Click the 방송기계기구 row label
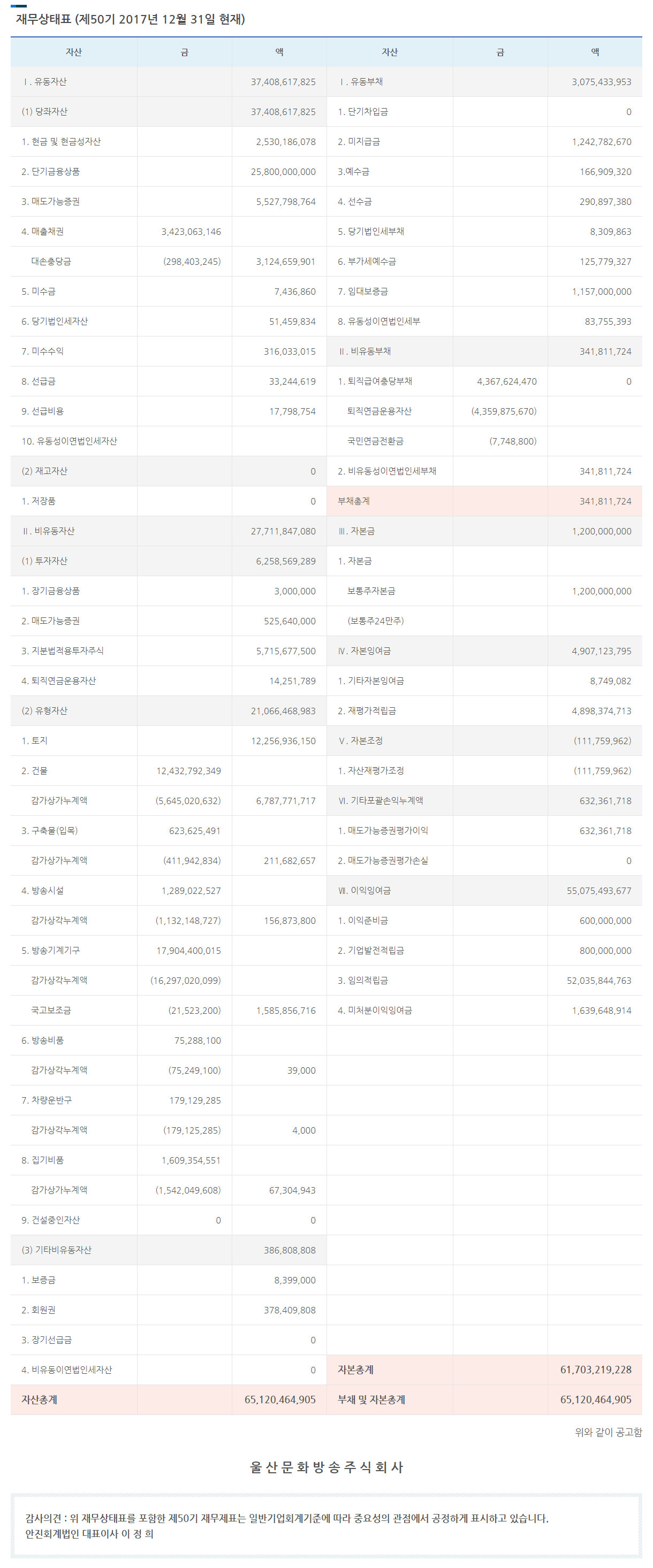This screenshot has height=1568, width=653. tap(50, 950)
